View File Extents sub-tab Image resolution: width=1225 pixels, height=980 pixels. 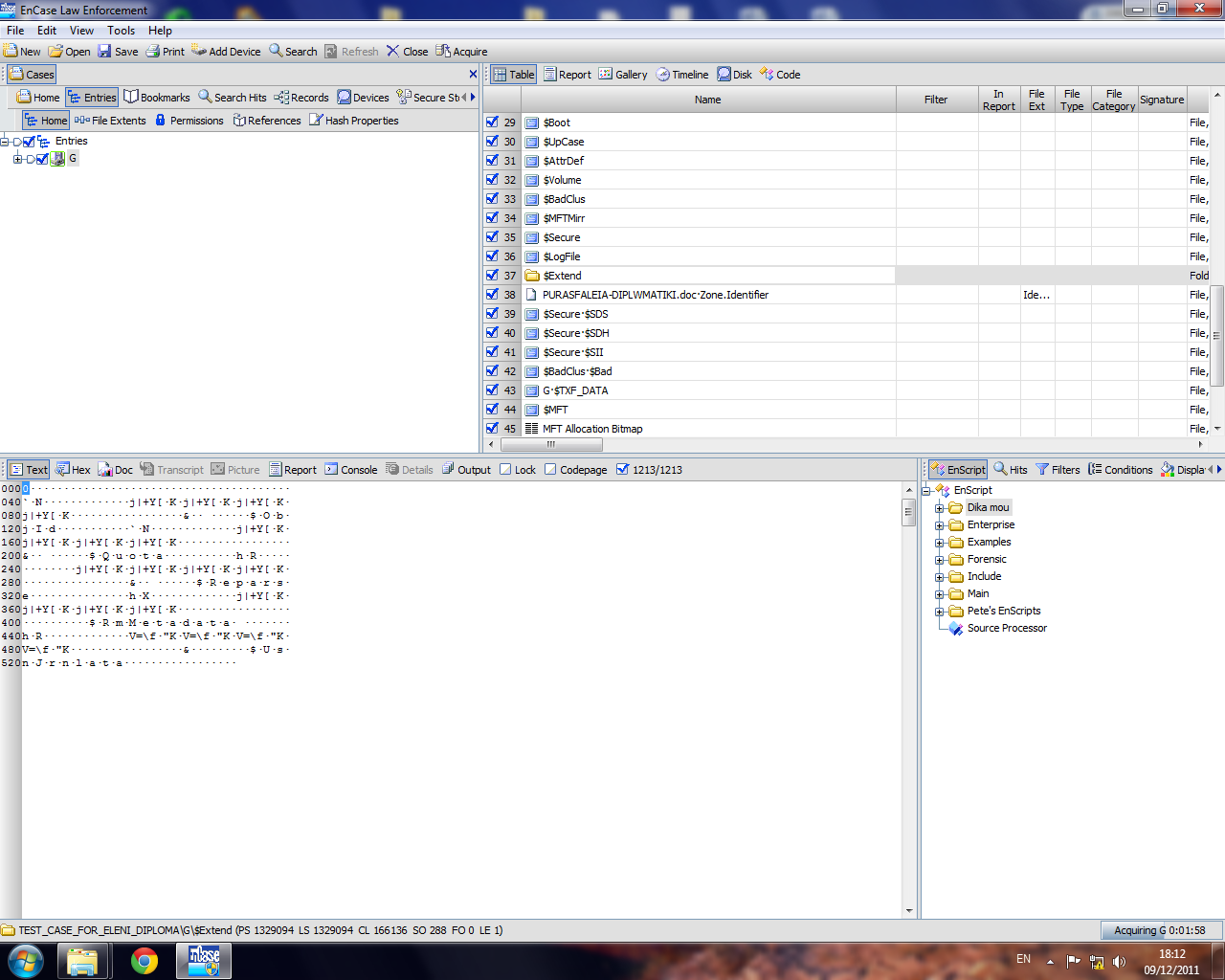[x=110, y=121]
